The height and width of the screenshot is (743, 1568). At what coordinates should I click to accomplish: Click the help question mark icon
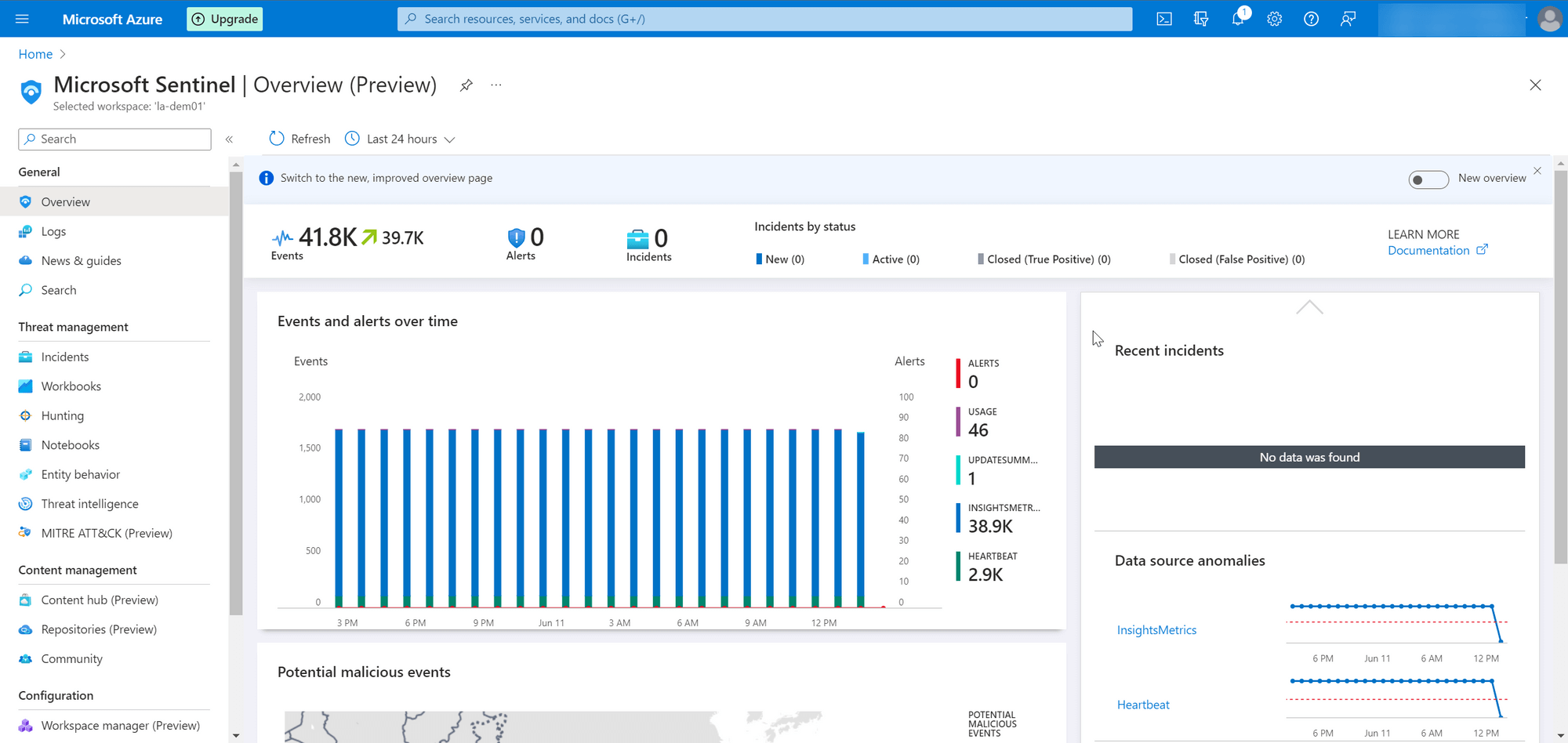(x=1311, y=19)
